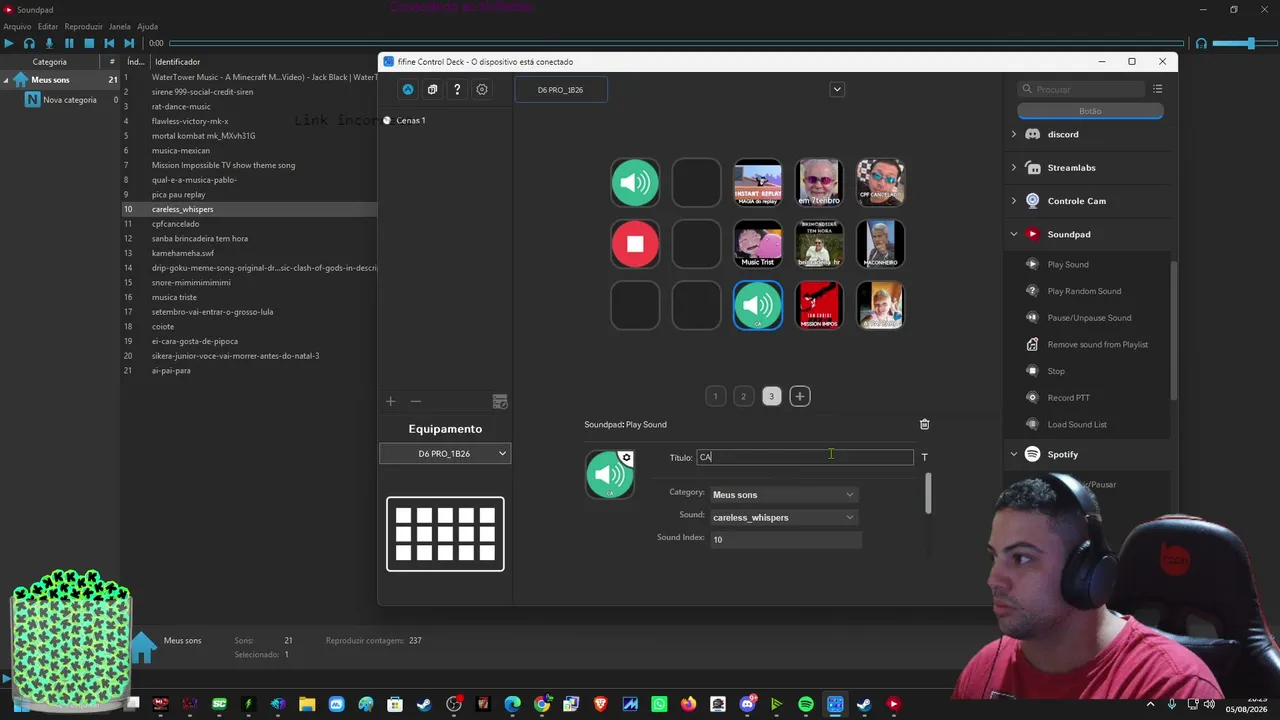This screenshot has height=720, width=1280.
Task: Click the Procurar search field
Action: [1081, 89]
